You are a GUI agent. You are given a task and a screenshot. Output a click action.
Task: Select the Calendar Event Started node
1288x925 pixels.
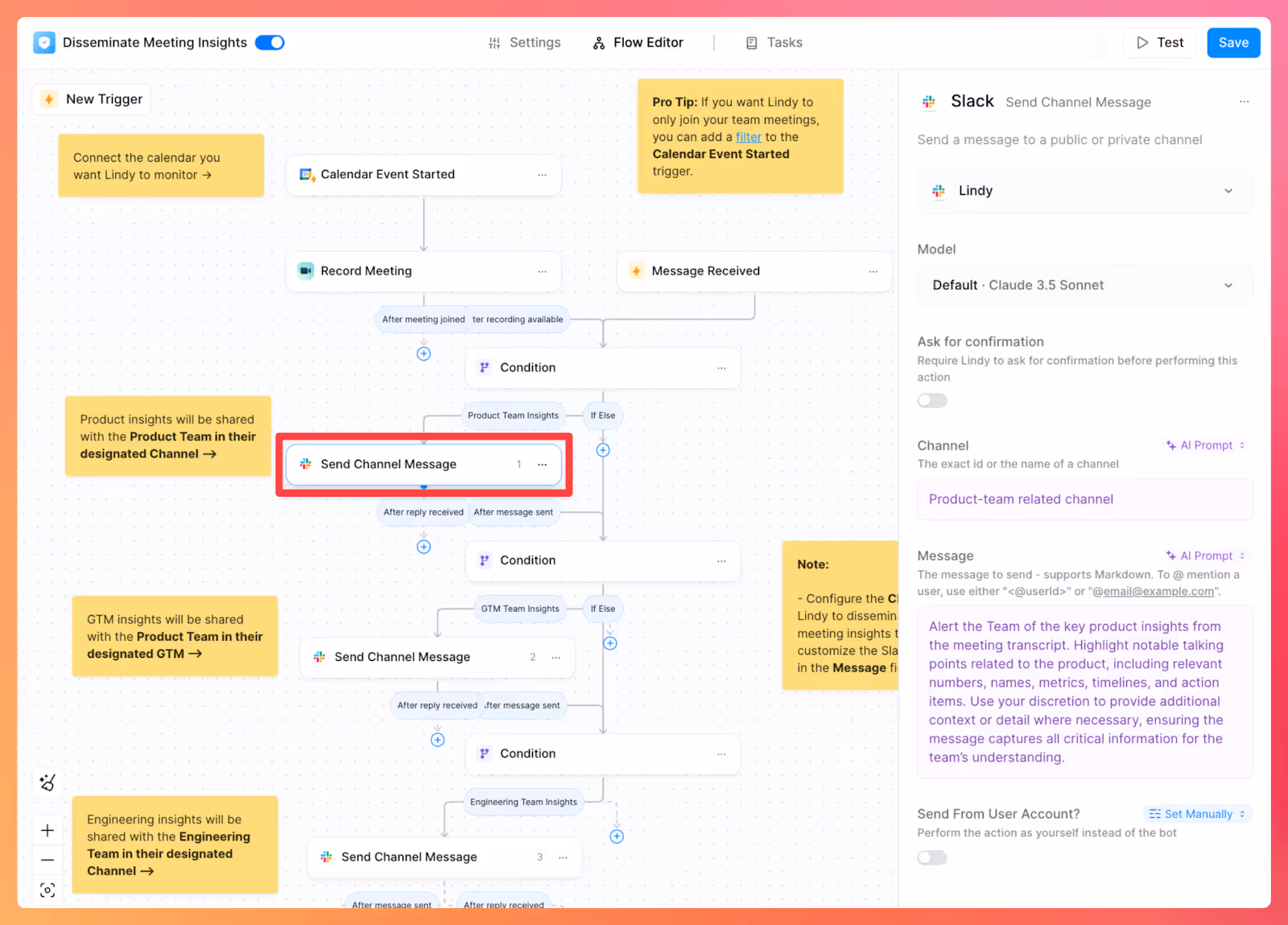[x=423, y=175]
